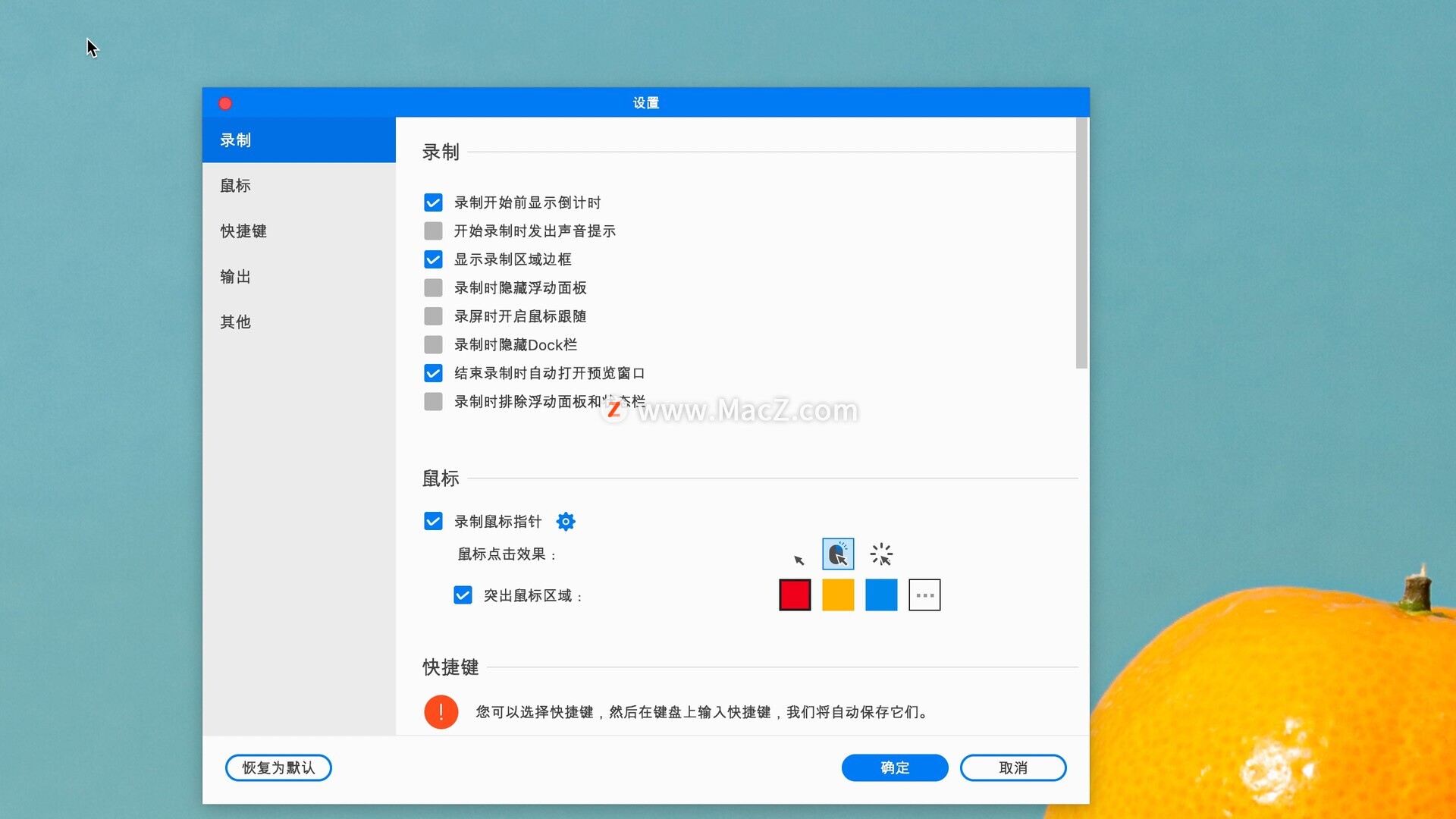
Task: Pick red mouse highlight color
Action: (x=795, y=595)
